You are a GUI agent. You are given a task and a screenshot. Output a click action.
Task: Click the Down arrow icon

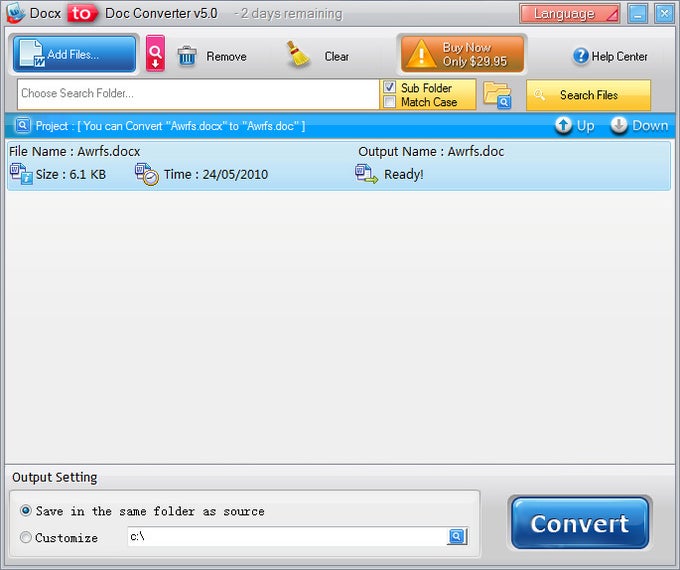tap(619, 125)
